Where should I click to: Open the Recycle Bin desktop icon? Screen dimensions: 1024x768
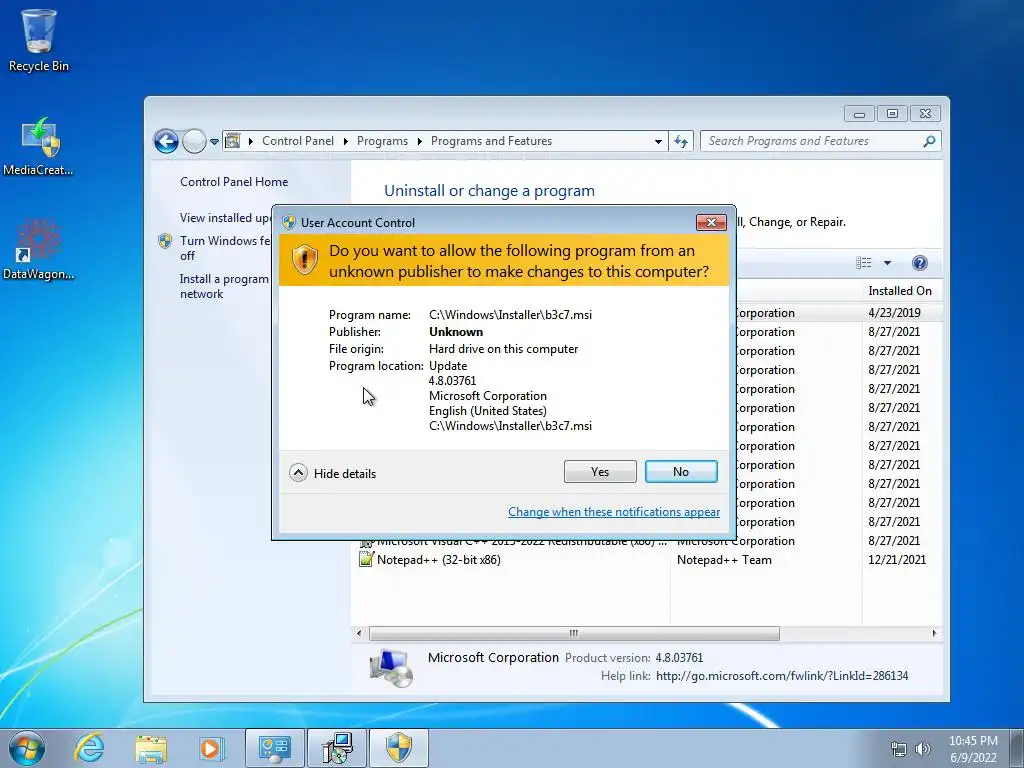(x=39, y=40)
